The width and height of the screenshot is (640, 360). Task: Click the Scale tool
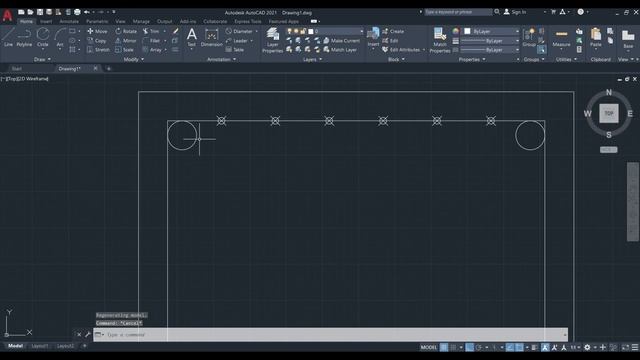(x=124, y=50)
